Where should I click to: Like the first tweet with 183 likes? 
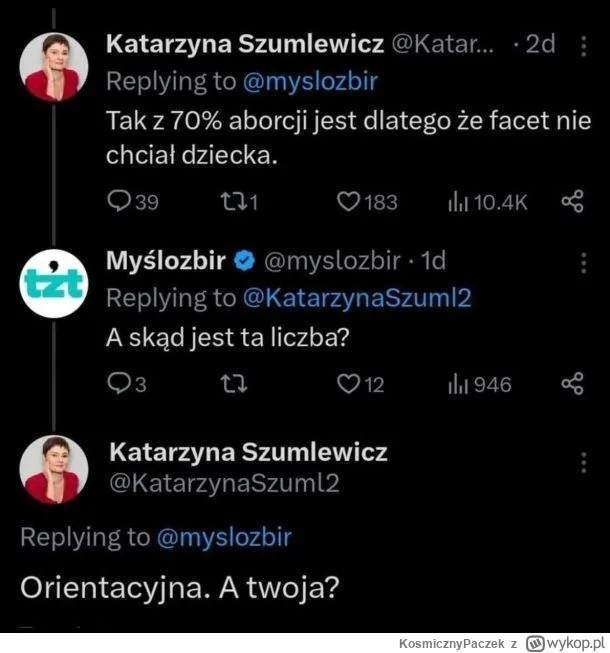347,202
